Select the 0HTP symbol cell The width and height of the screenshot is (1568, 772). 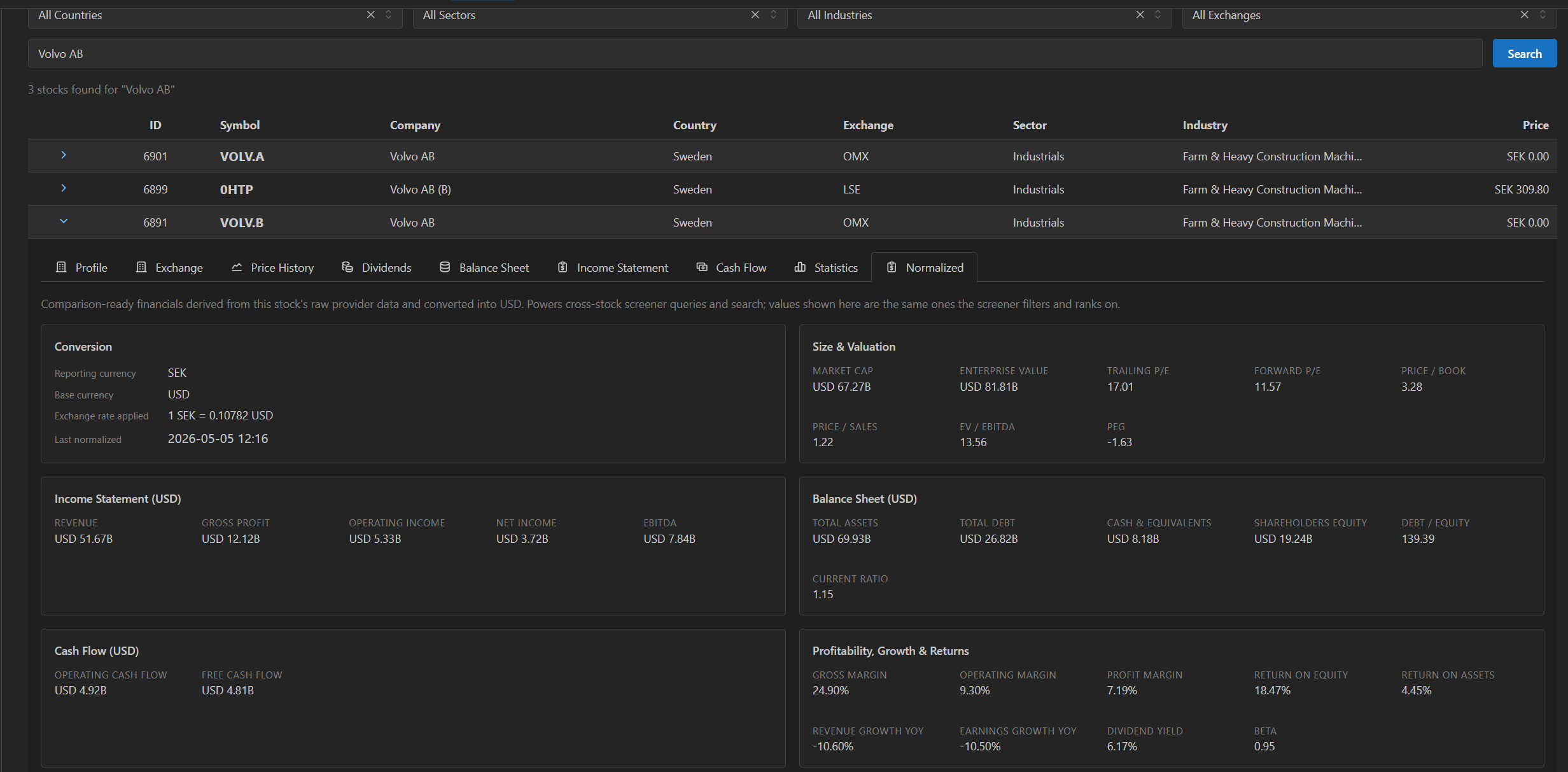236,190
